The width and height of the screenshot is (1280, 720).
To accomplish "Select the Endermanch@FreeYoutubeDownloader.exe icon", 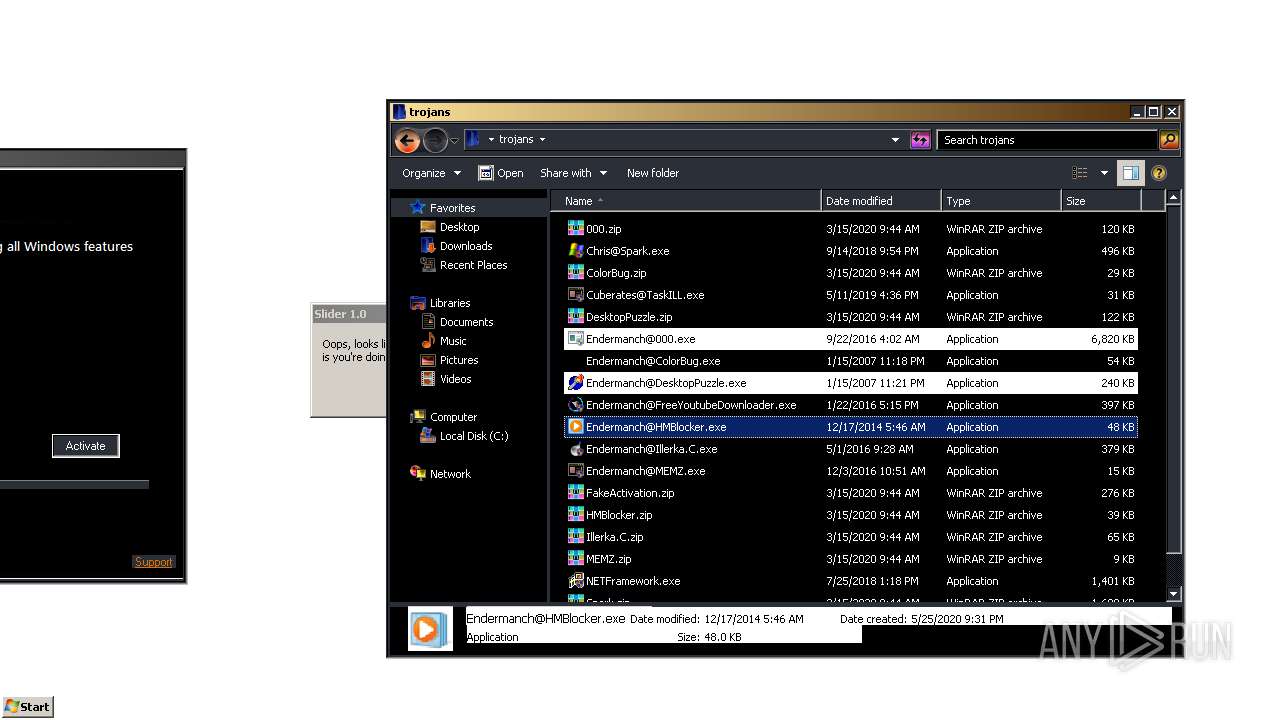I will [575, 405].
